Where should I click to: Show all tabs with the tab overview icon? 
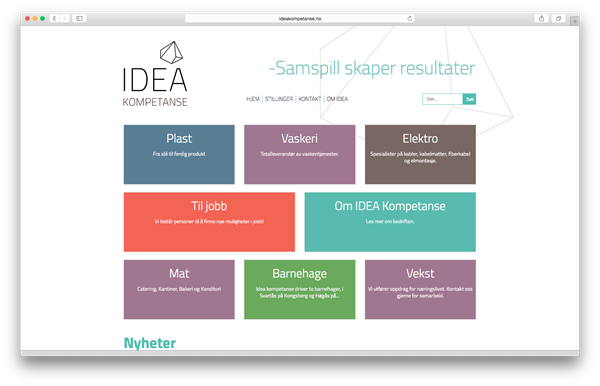click(558, 18)
